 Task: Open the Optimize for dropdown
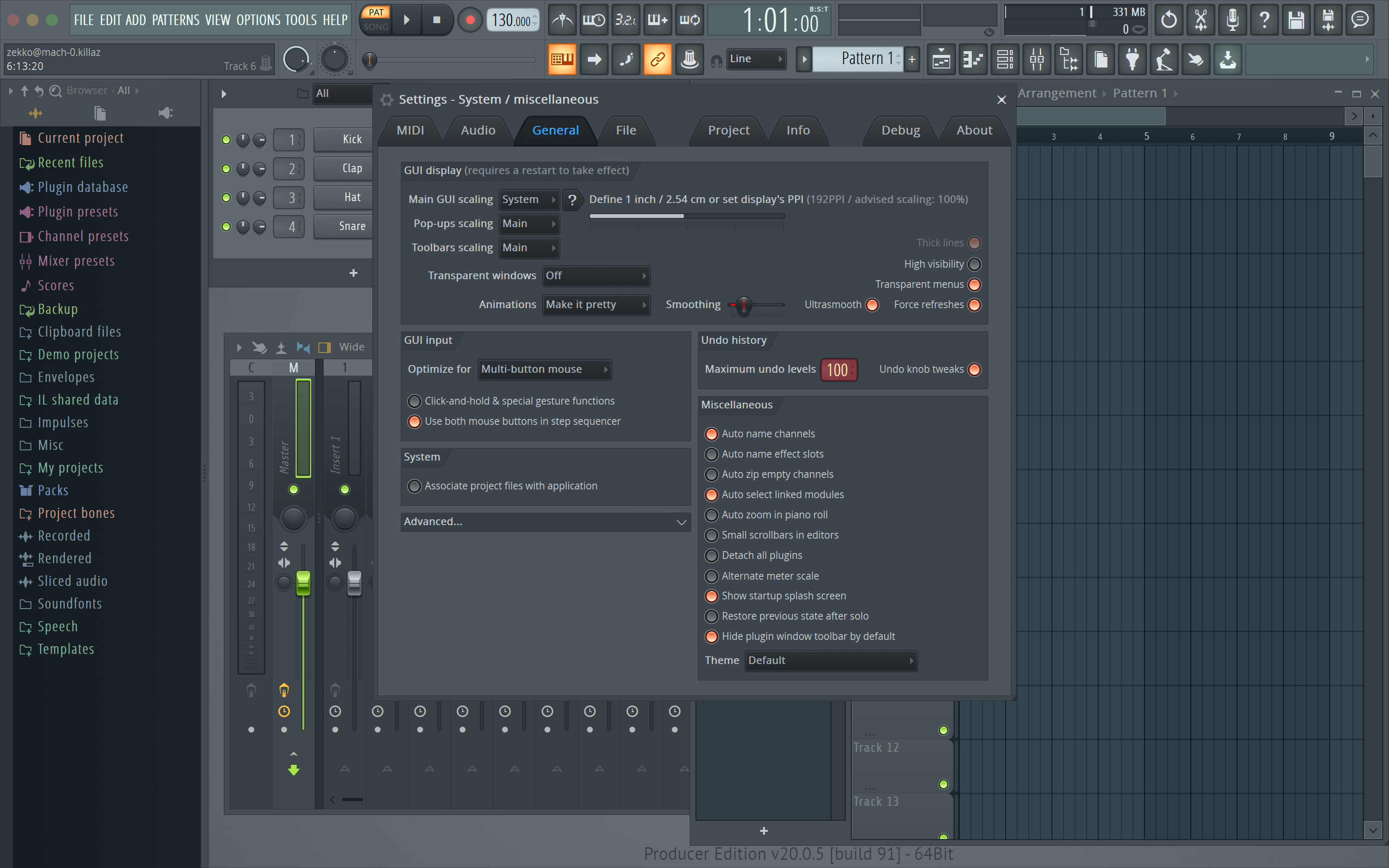[544, 369]
